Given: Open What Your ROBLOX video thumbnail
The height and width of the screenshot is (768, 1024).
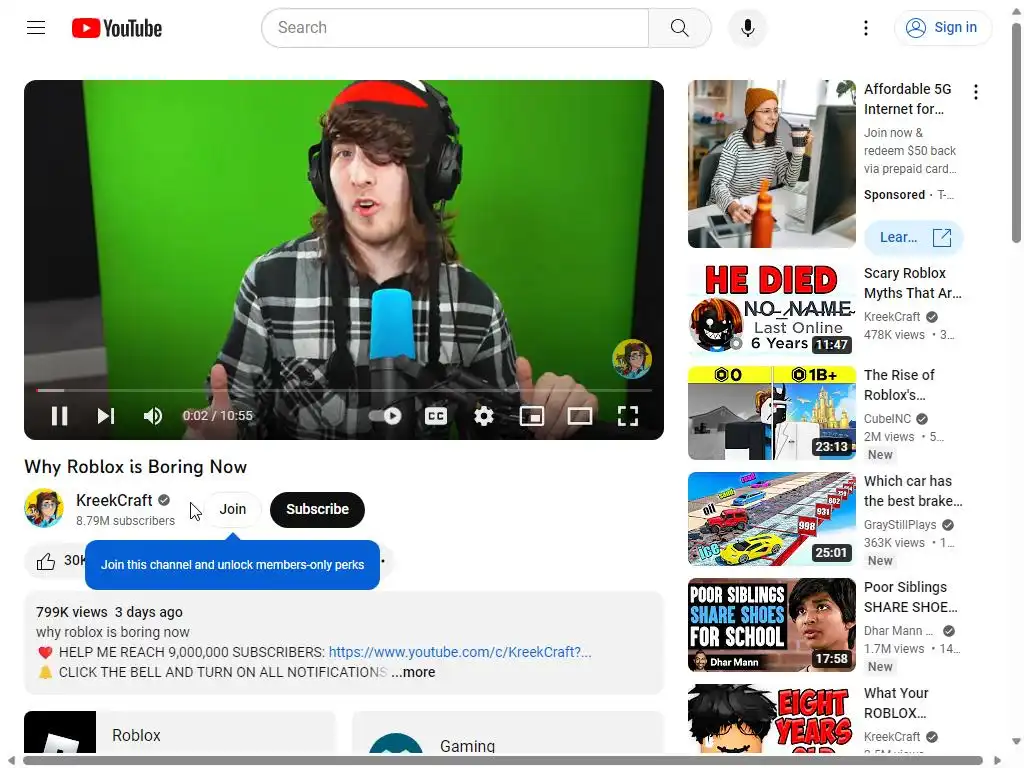Looking at the screenshot, I should [771, 719].
